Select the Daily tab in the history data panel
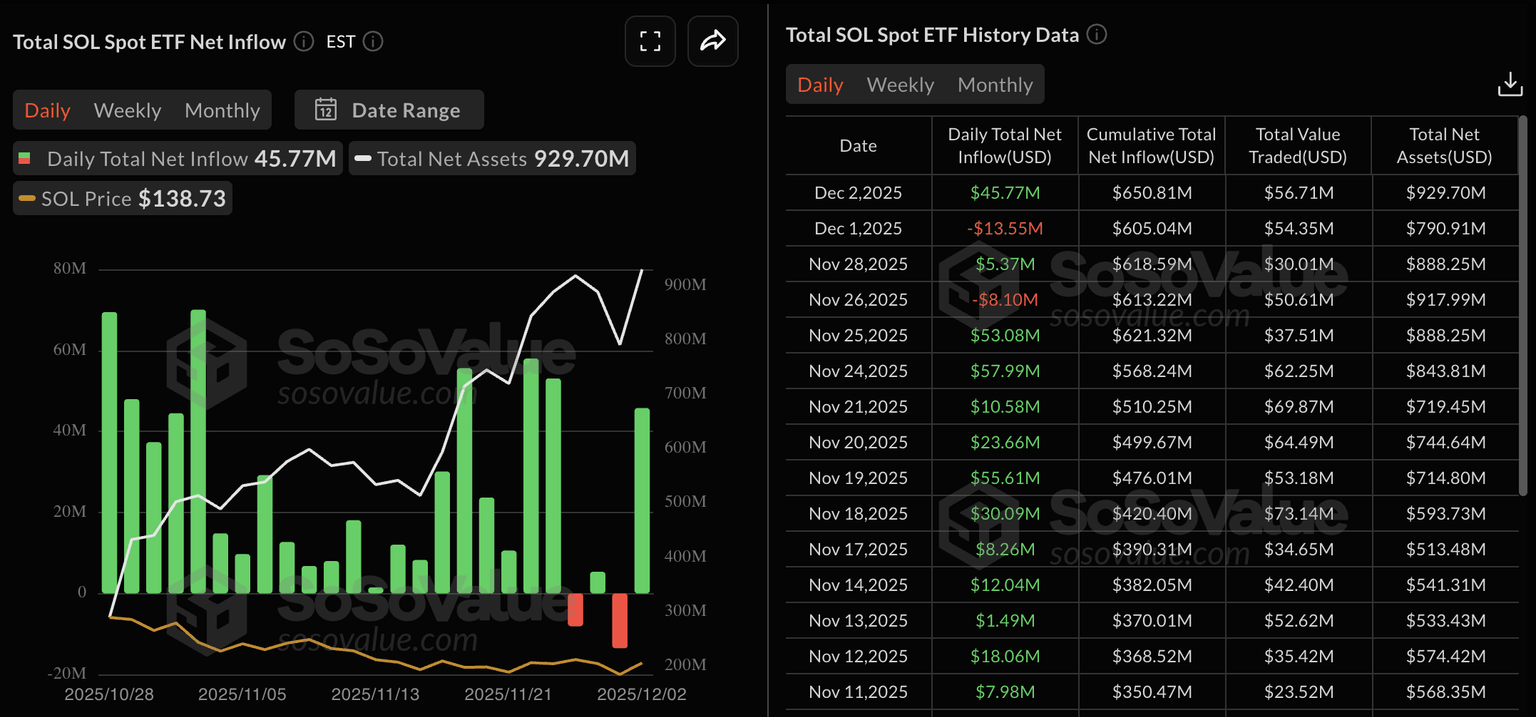Viewport: 1536px width, 717px height. pos(820,84)
